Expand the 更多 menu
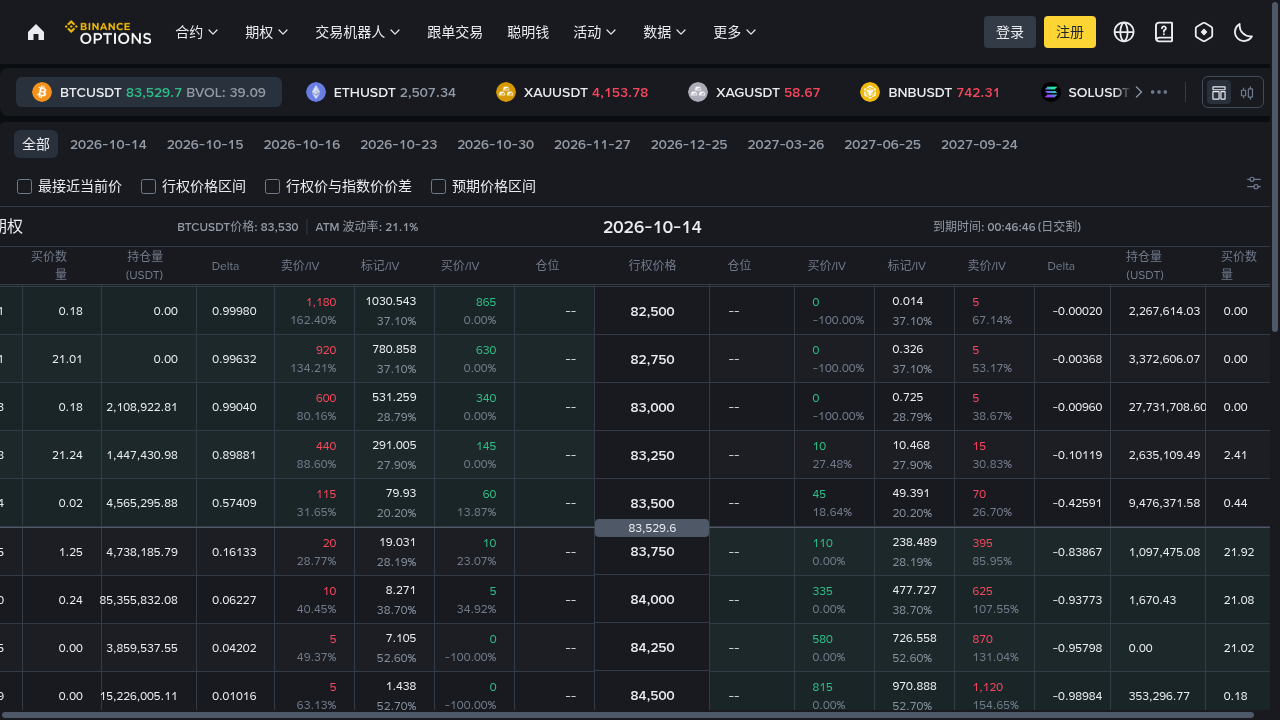The height and width of the screenshot is (720, 1280). point(735,32)
